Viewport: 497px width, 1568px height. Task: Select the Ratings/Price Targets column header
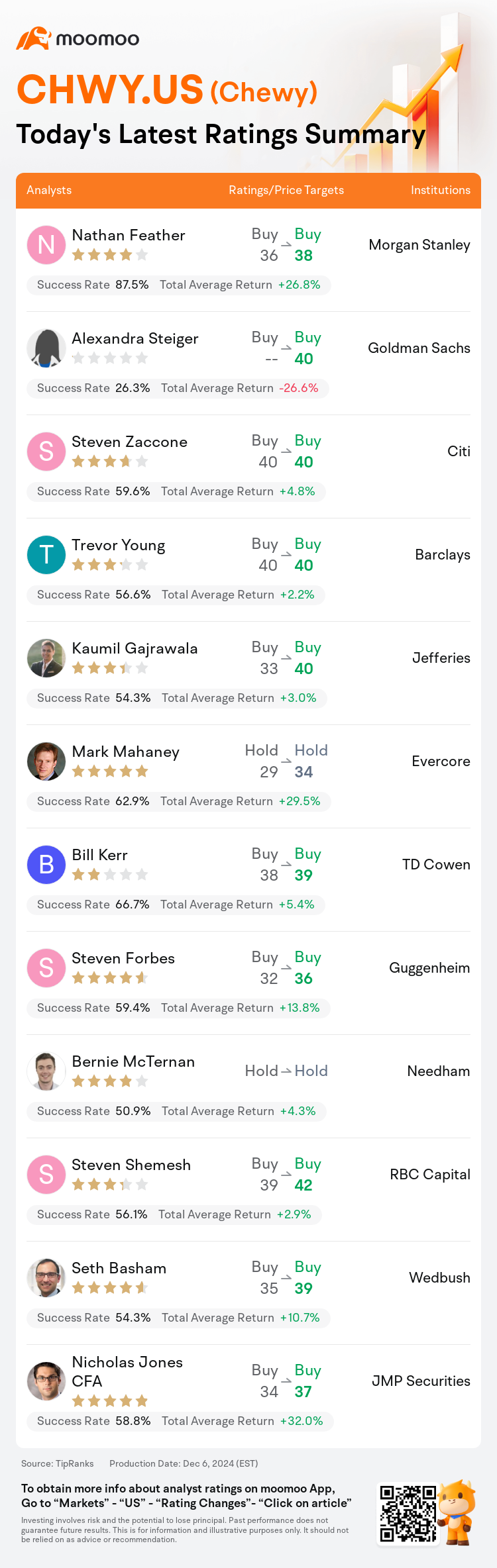pos(286,190)
